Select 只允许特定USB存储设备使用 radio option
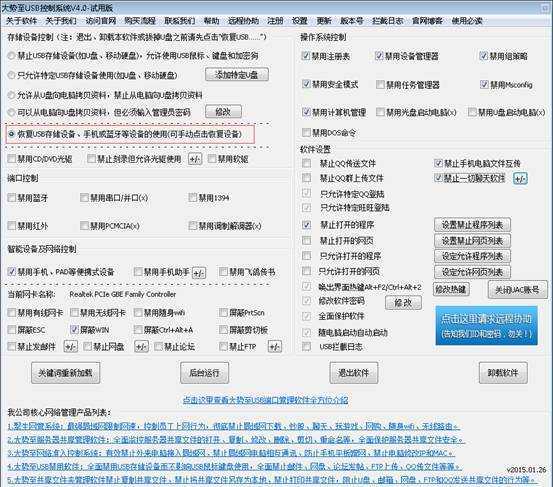The width and height of the screenshot is (553, 487). tap(12, 75)
